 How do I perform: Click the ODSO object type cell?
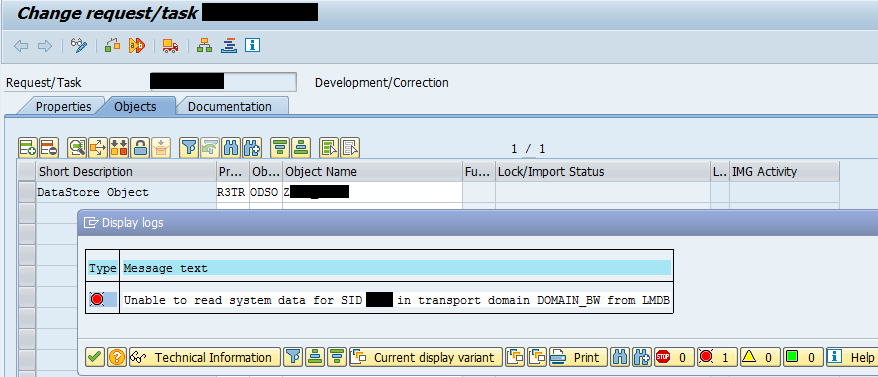click(266, 192)
